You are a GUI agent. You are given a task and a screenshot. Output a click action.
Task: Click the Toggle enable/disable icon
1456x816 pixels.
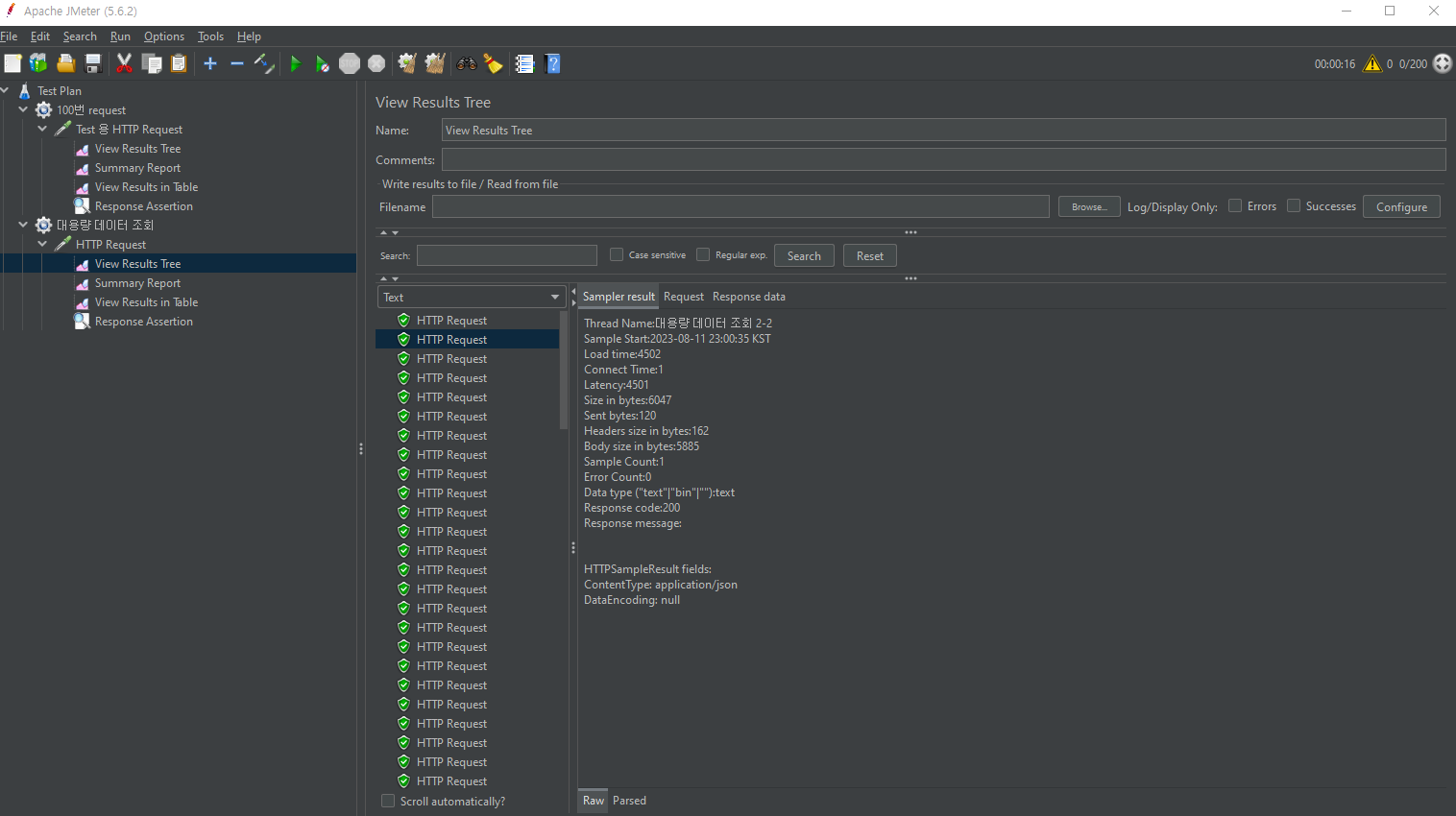264,63
